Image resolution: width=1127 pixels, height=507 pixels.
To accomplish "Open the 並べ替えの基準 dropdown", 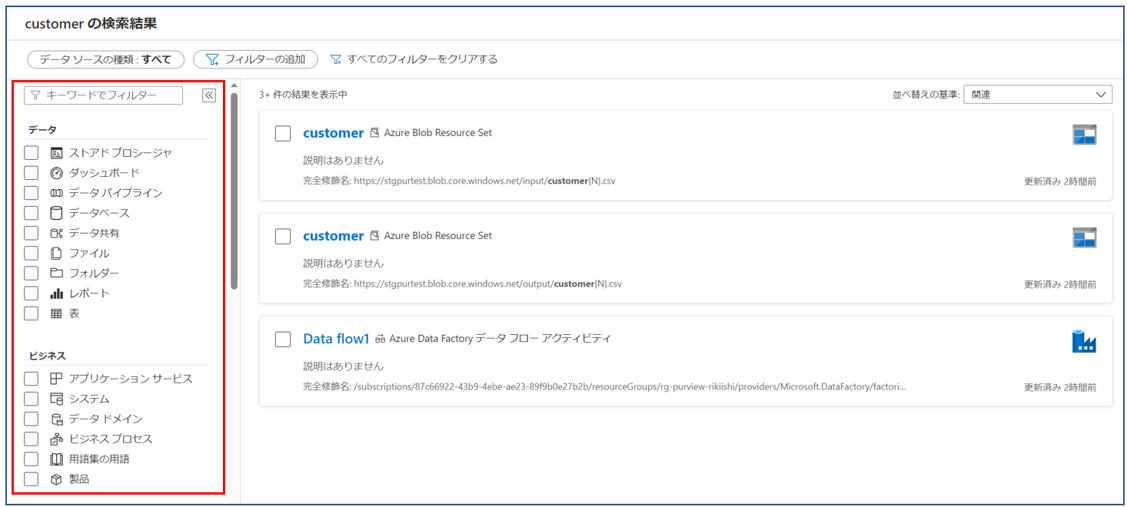I will (1037, 95).
